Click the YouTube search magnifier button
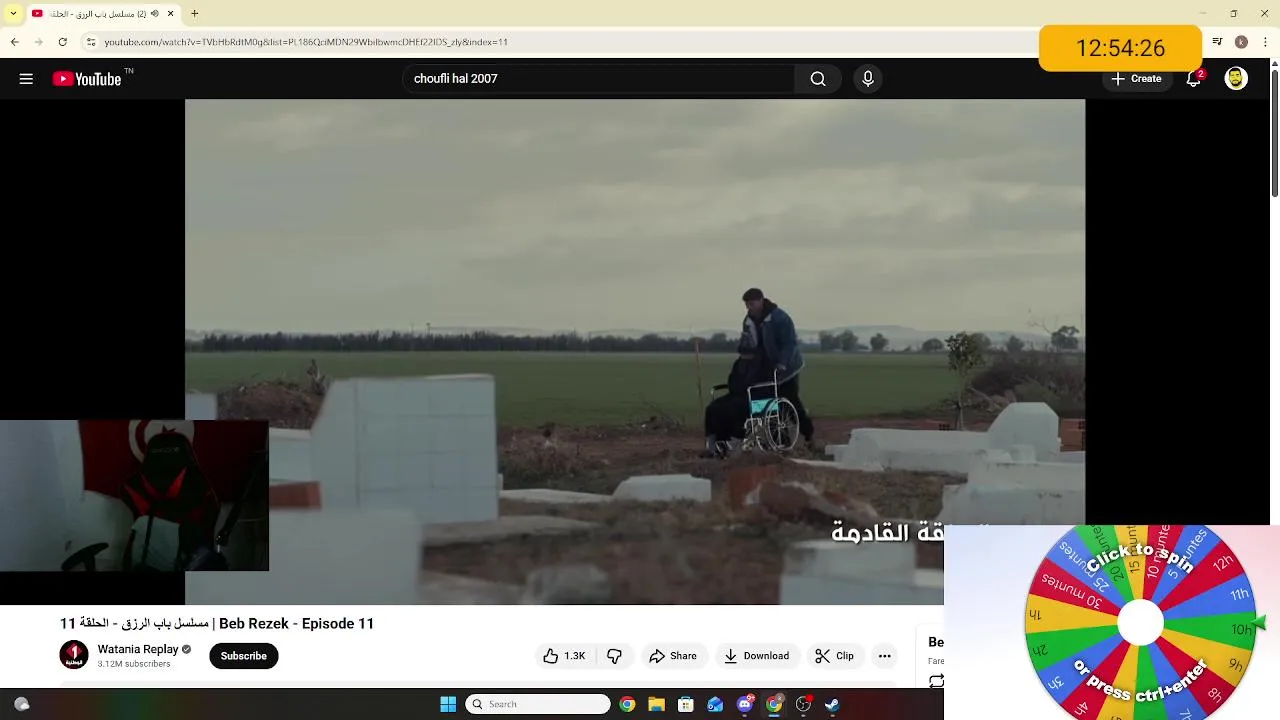The width and height of the screenshot is (1280, 720). coord(818,79)
